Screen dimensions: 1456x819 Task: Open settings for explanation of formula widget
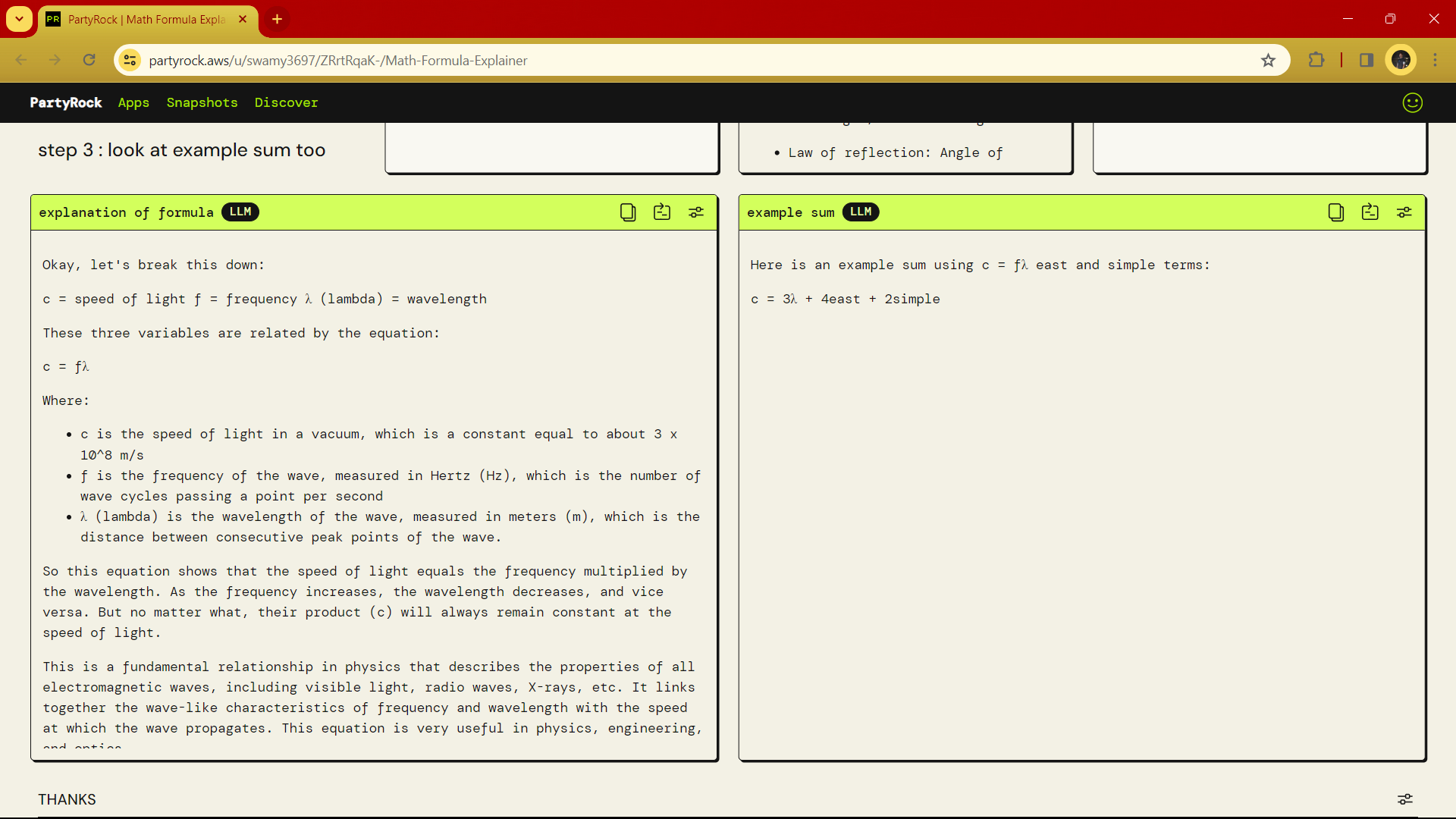(696, 212)
